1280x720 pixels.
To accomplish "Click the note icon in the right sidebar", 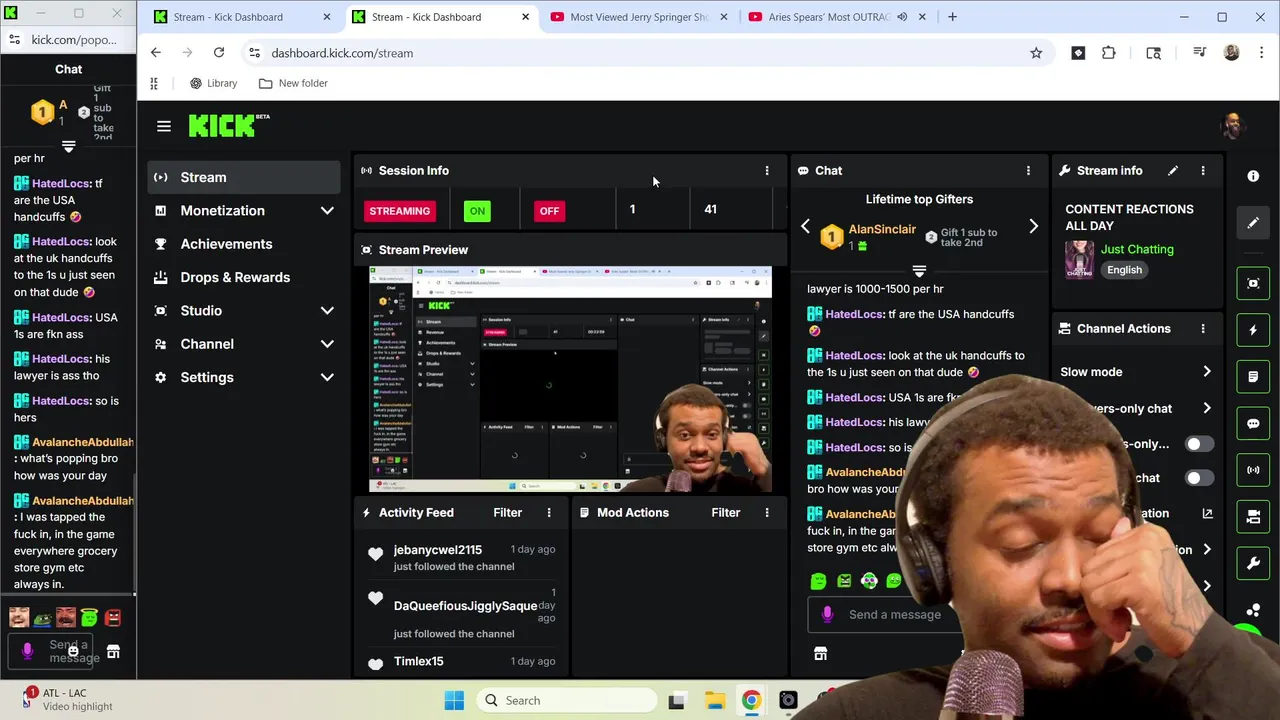I will [1253, 377].
